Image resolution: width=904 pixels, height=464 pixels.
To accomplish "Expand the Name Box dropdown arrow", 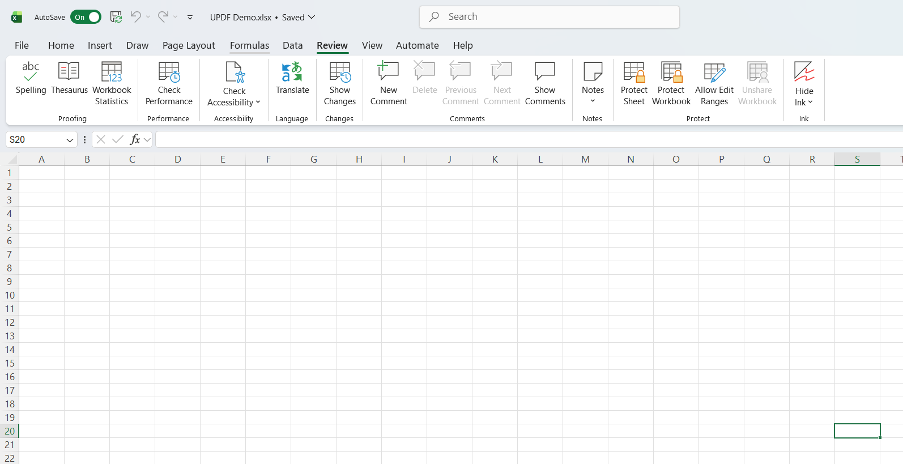I will pyautogui.click(x=69, y=140).
